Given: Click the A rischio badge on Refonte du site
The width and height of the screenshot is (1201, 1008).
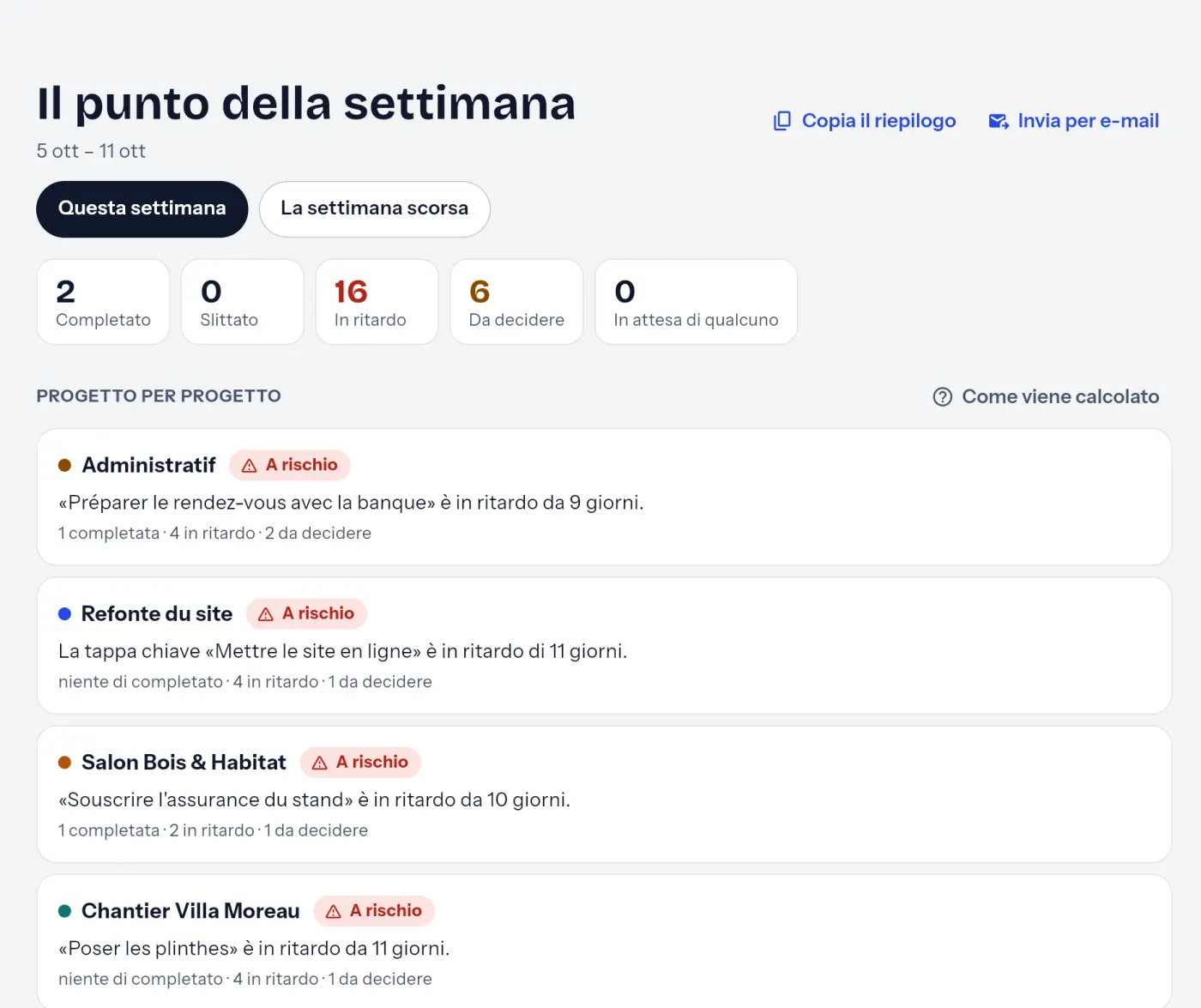Looking at the screenshot, I should [306, 613].
